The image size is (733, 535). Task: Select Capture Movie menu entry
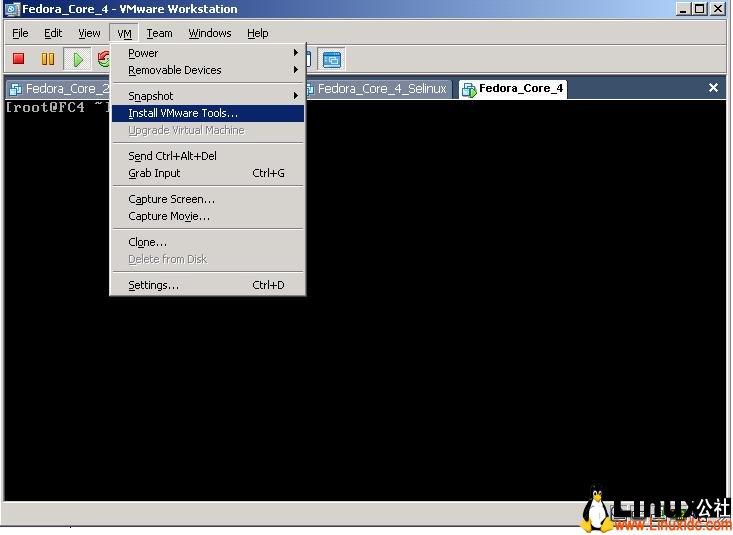click(208, 217)
